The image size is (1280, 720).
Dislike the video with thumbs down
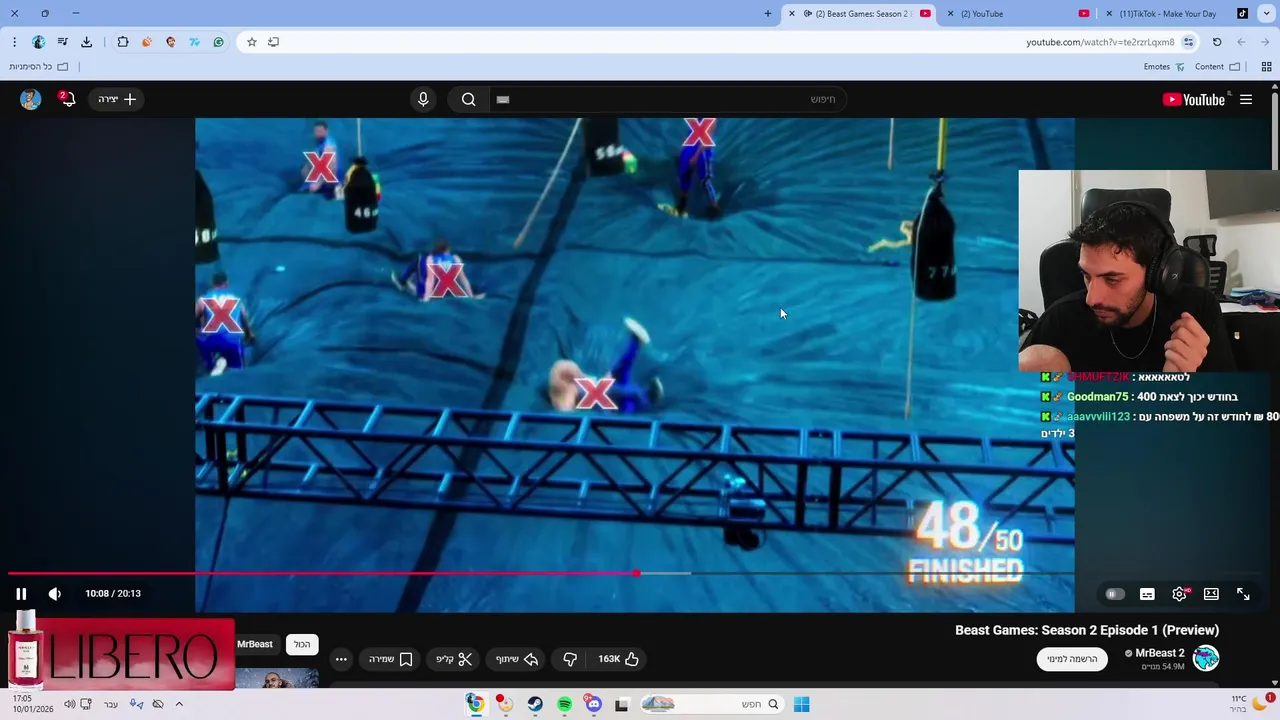570,659
